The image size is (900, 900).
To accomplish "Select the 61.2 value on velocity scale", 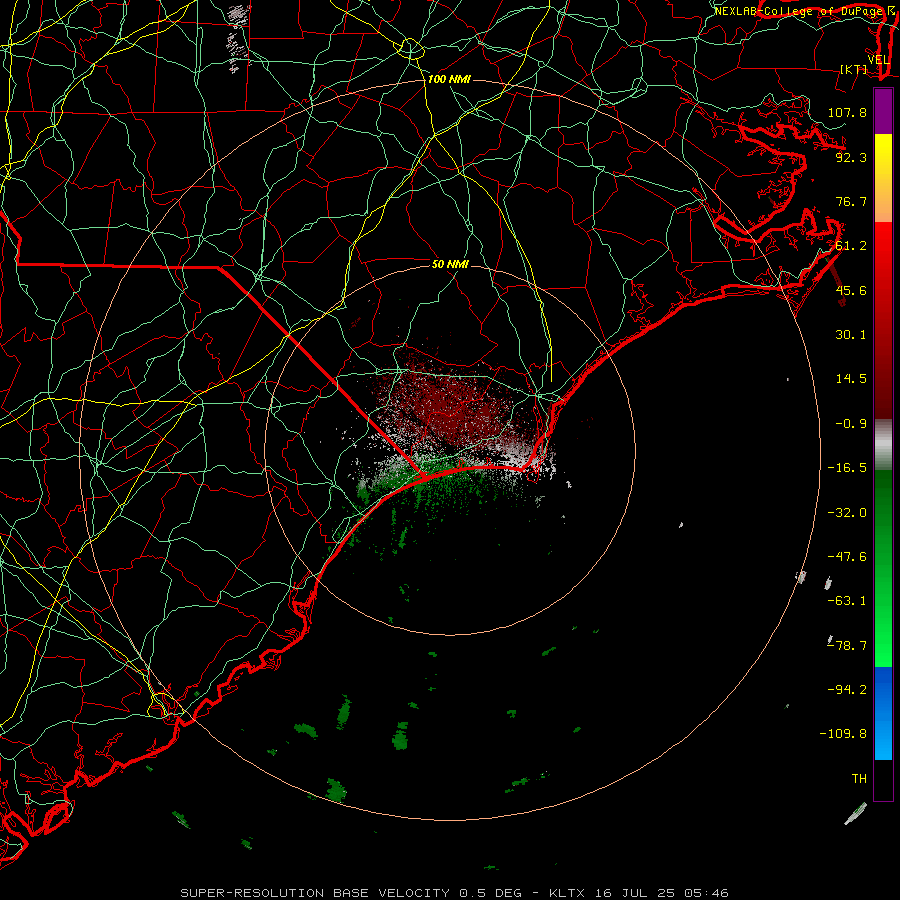I will click(x=851, y=246).
